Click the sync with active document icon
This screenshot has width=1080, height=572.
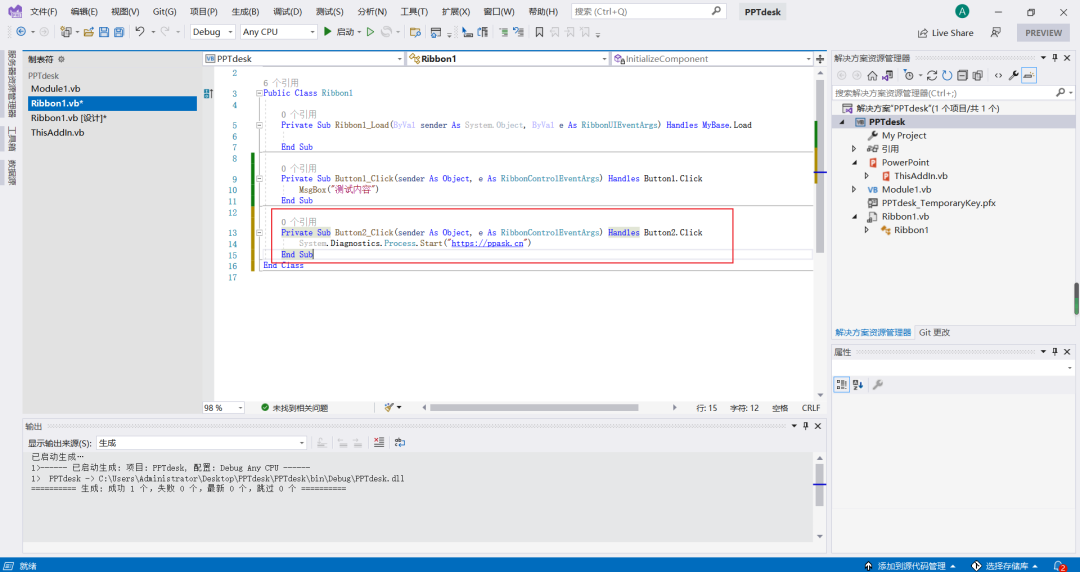(x=932, y=75)
